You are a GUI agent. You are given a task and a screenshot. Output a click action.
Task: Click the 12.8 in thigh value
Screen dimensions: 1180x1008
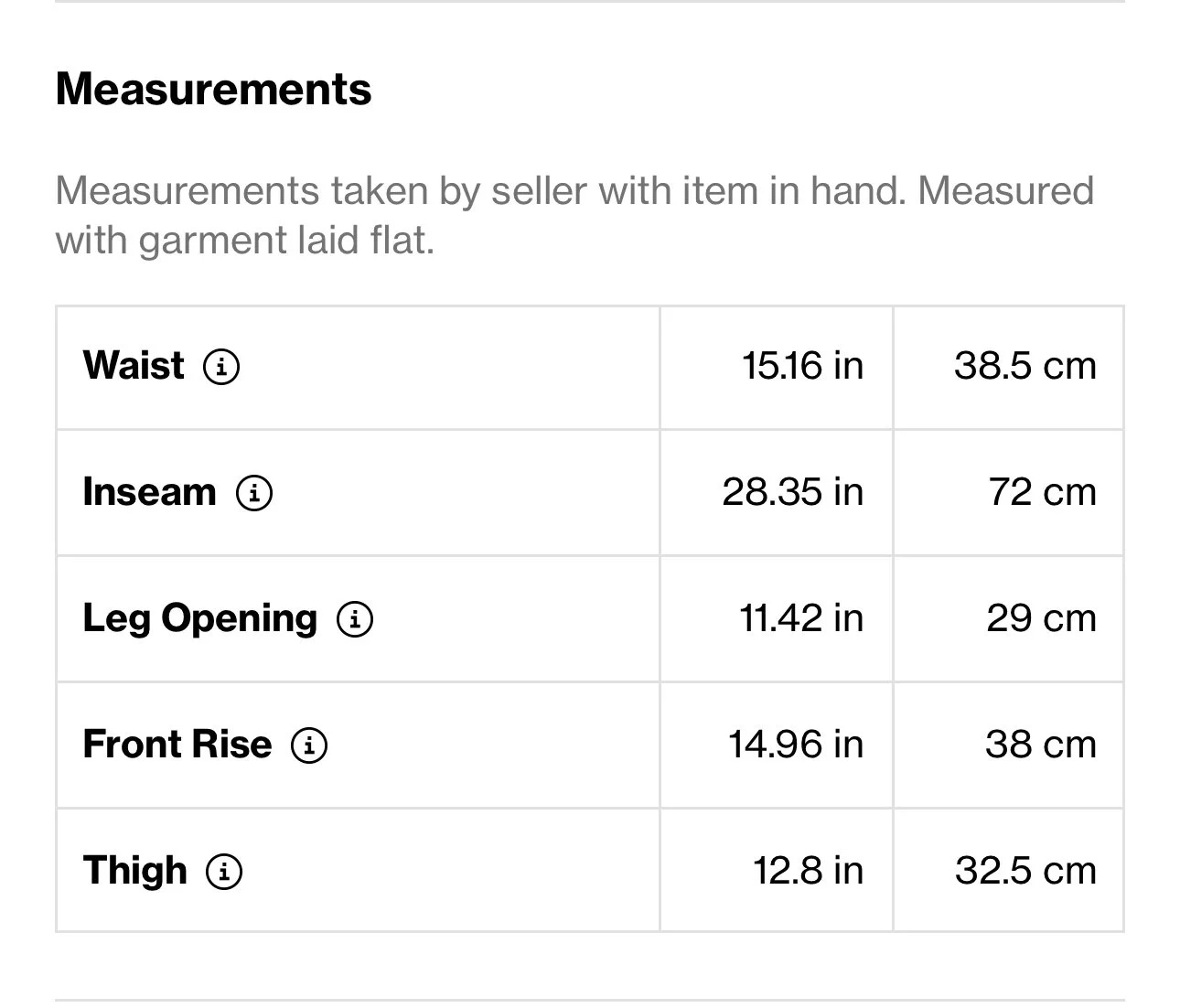808,871
